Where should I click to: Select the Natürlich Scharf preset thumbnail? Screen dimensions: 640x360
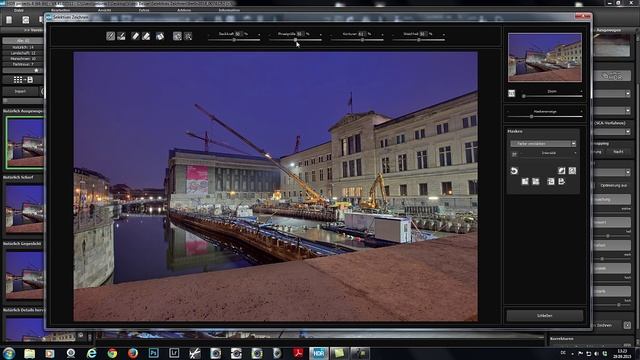[x=25, y=209]
